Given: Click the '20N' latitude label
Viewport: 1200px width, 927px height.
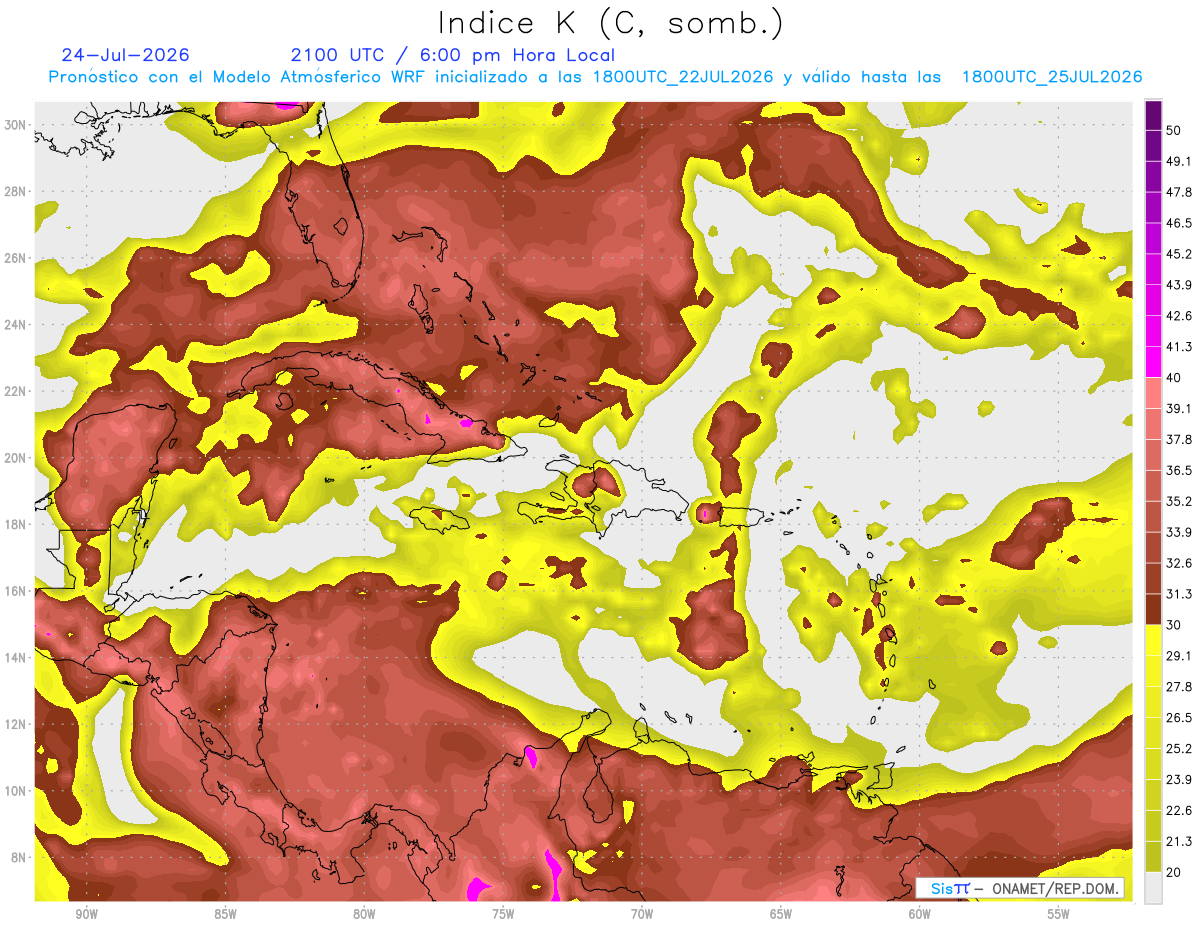Looking at the screenshot, I should [x=17, y=458].
